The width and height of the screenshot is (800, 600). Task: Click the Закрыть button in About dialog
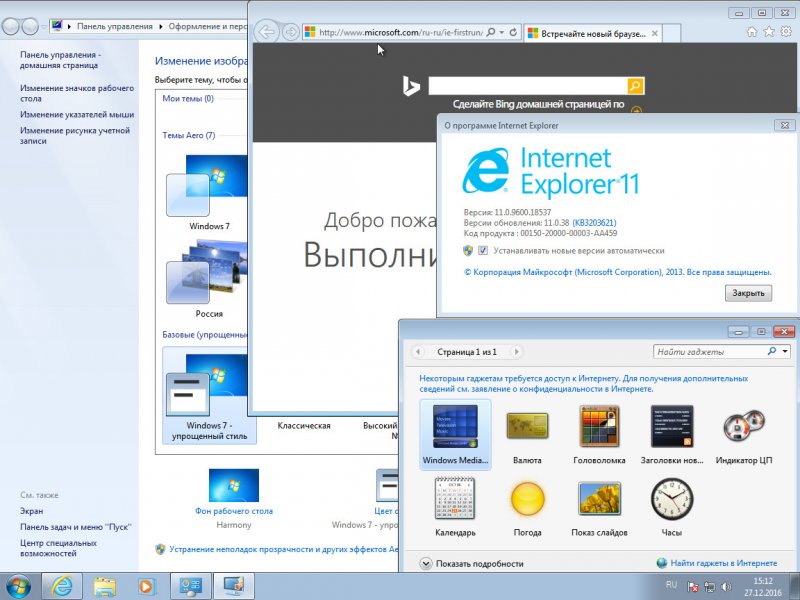pyautogui.click(x=748, y=293)
